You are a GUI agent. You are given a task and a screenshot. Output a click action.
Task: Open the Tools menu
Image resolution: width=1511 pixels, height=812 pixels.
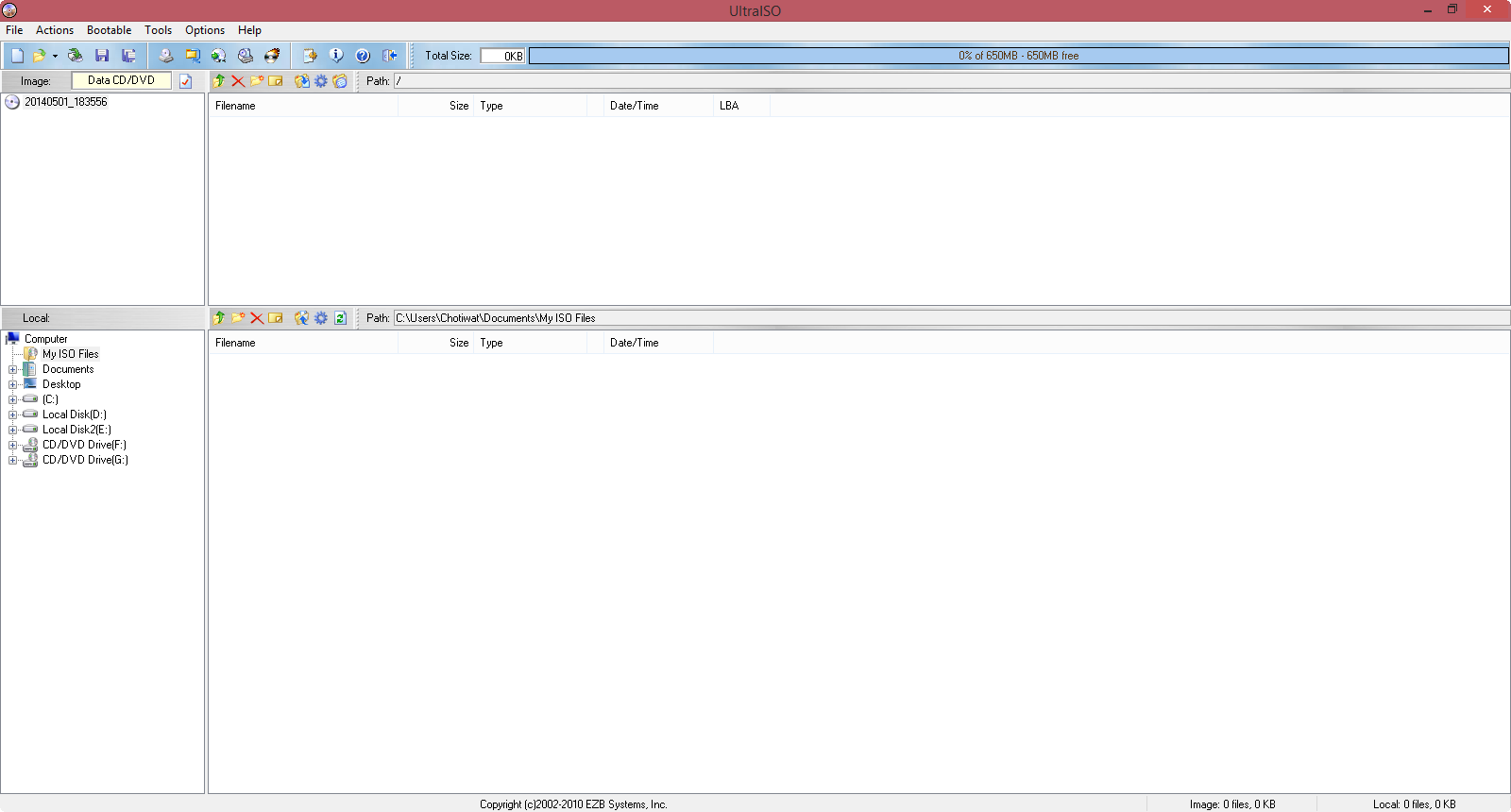pos(158,30)
